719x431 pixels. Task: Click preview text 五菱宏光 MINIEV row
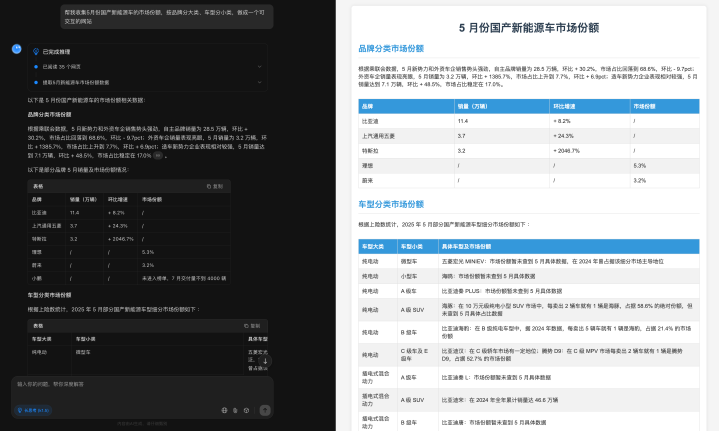pyautogui.click(x=553, y=261)
